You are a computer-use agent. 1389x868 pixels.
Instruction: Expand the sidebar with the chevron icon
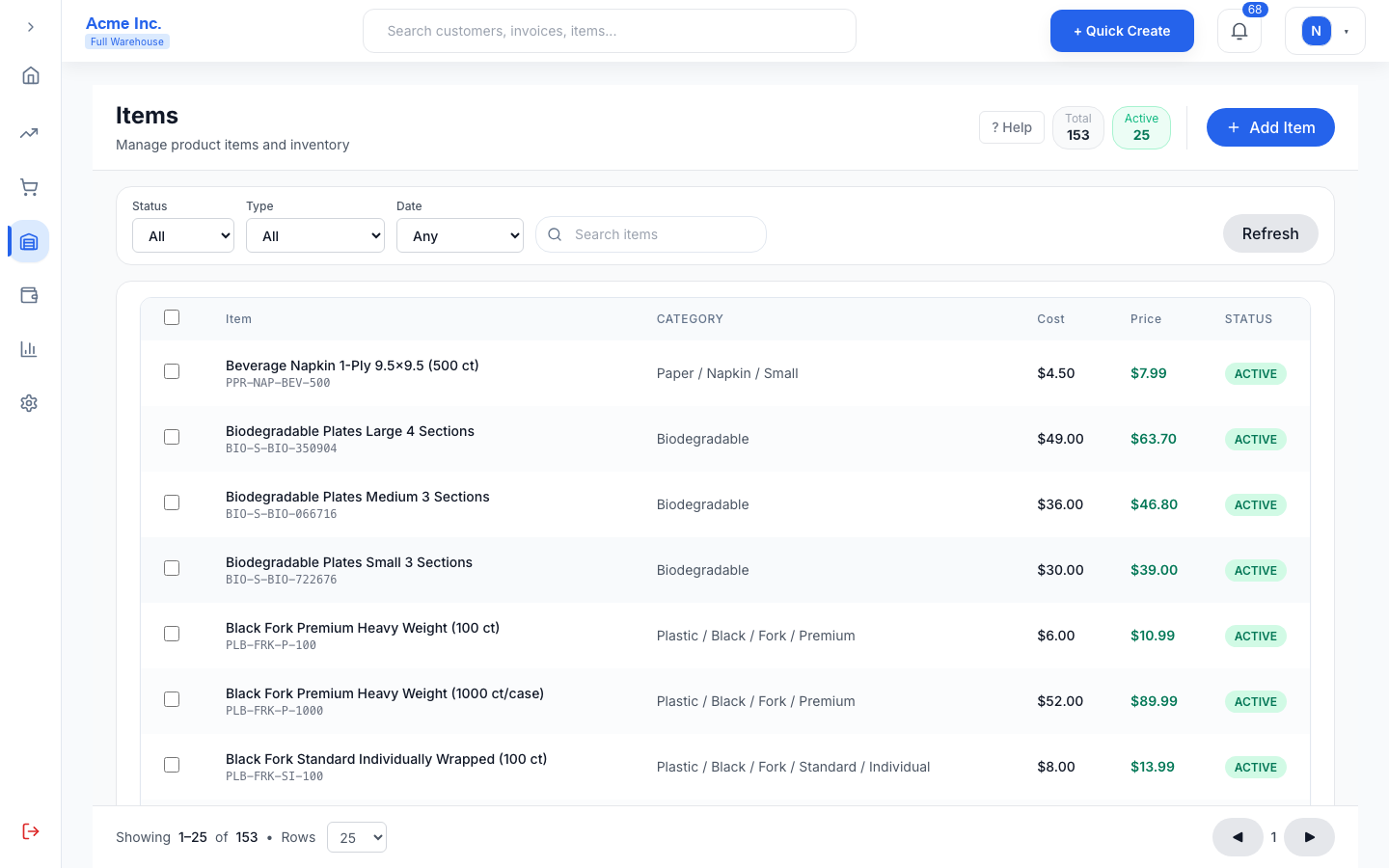click(31, 27)
